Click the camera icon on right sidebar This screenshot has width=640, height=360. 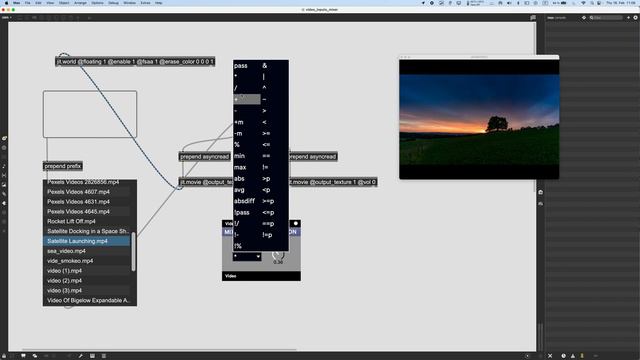(x=540, y=192)
